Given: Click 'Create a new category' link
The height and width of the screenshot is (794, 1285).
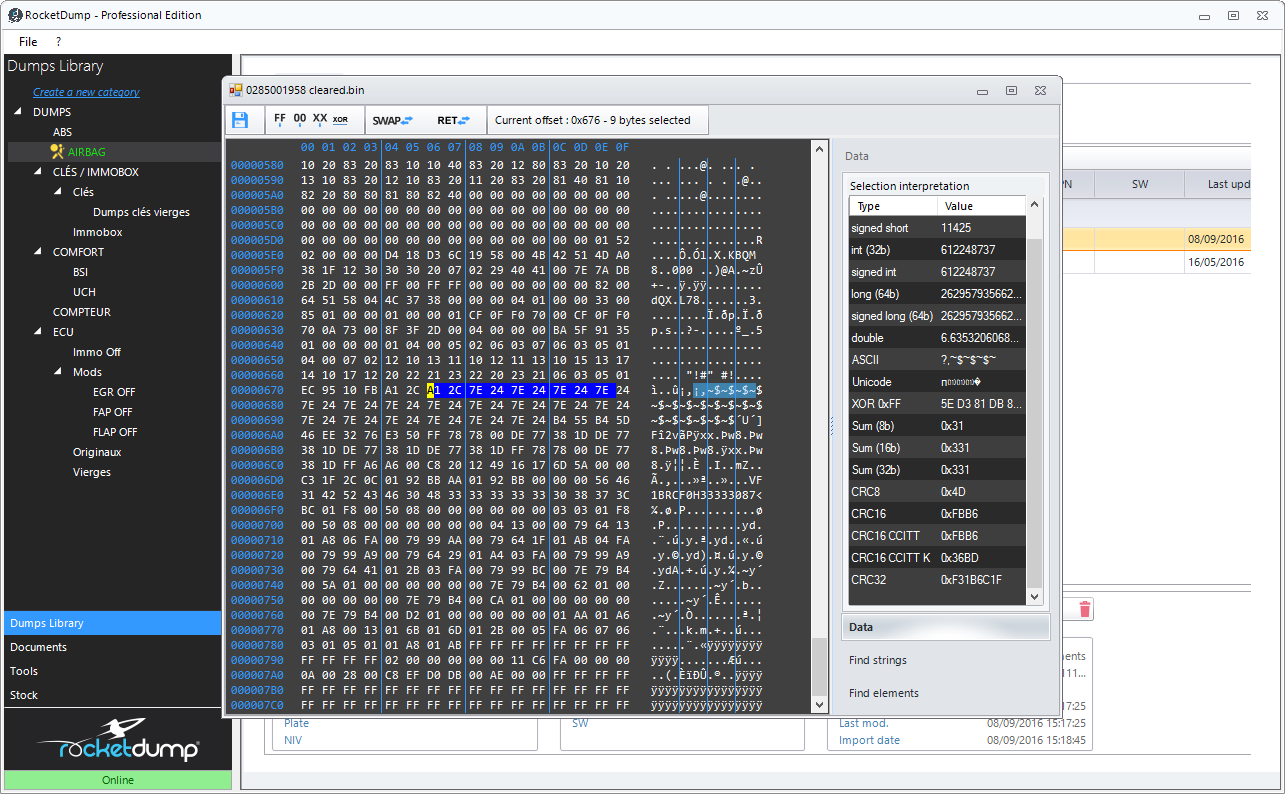Looking at the screenshot, I should click(86, 92).
